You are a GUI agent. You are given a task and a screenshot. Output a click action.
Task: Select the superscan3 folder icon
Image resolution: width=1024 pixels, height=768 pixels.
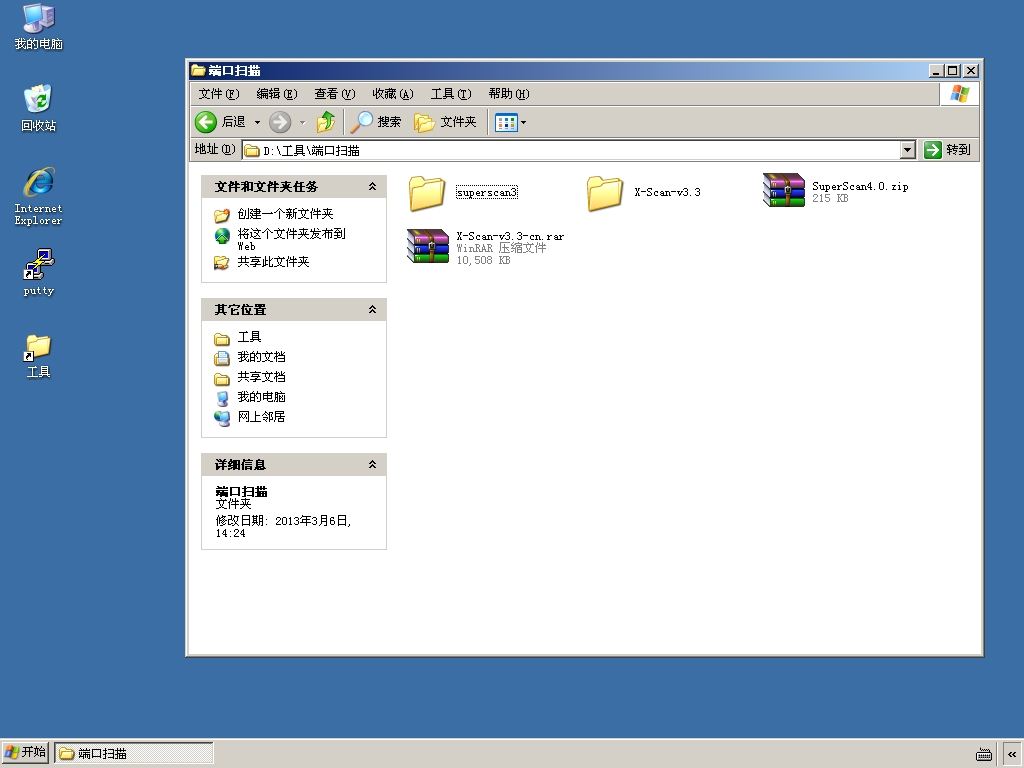[x=427, y=193]
